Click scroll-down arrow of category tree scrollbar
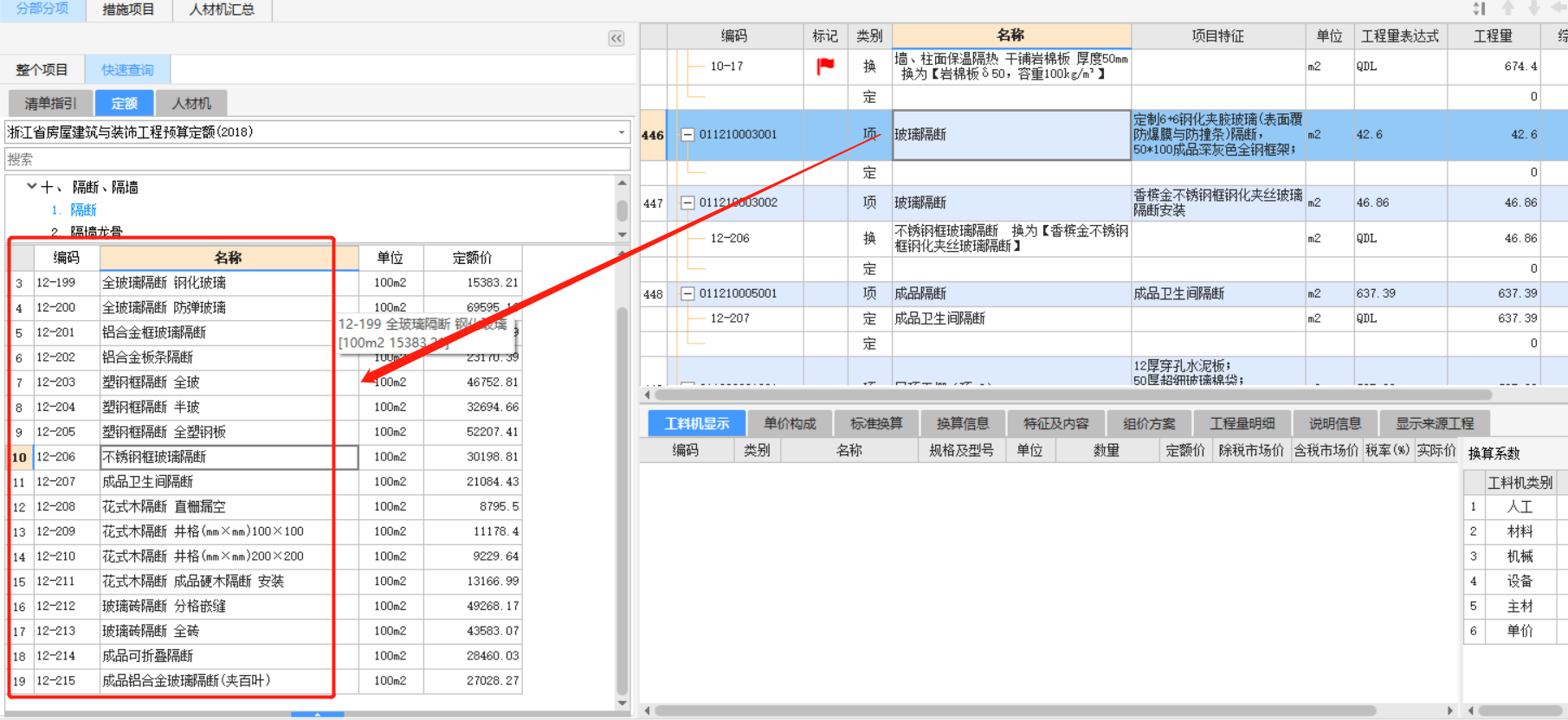 pos(622,235)
